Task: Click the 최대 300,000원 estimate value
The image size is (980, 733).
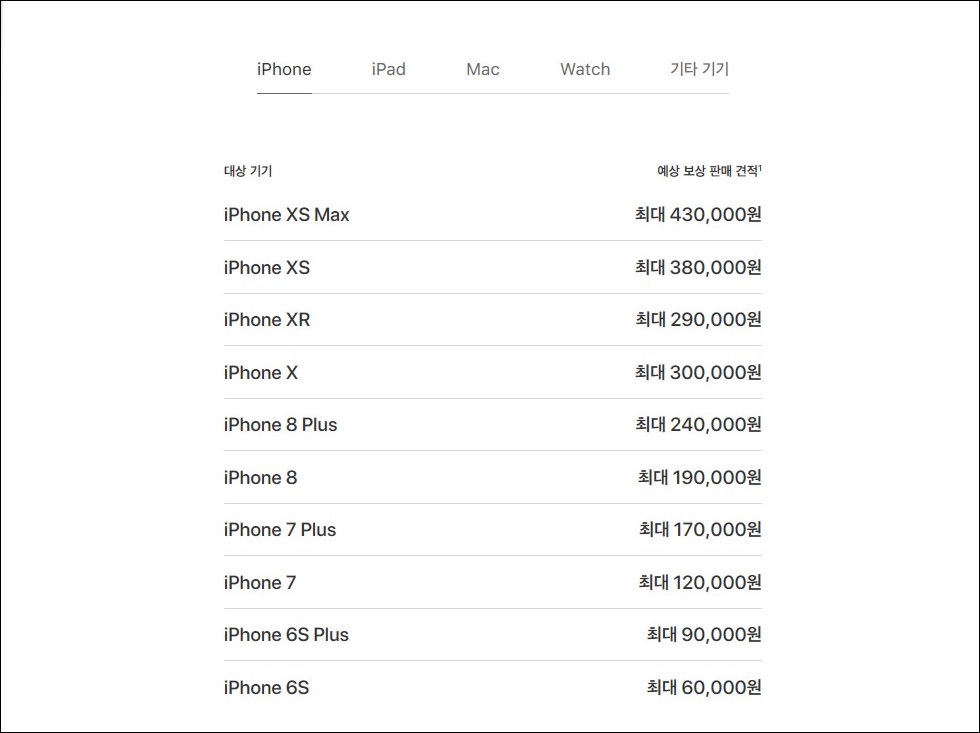Action: pos(698,372)
